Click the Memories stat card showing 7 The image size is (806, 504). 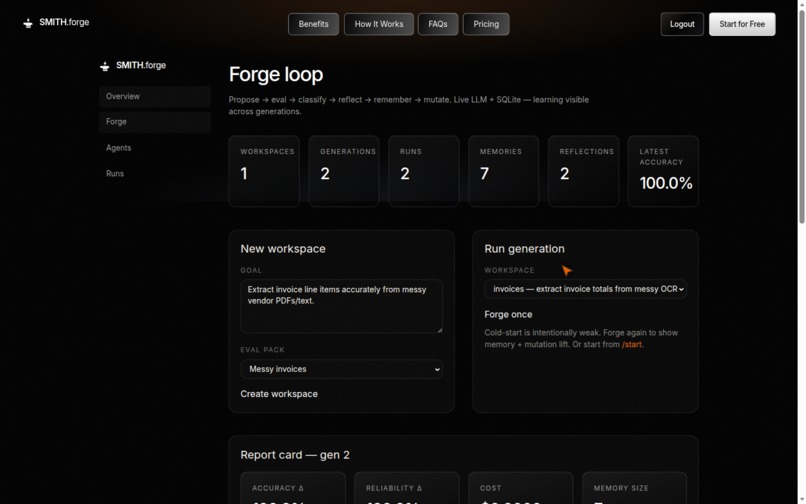point(503,171)
